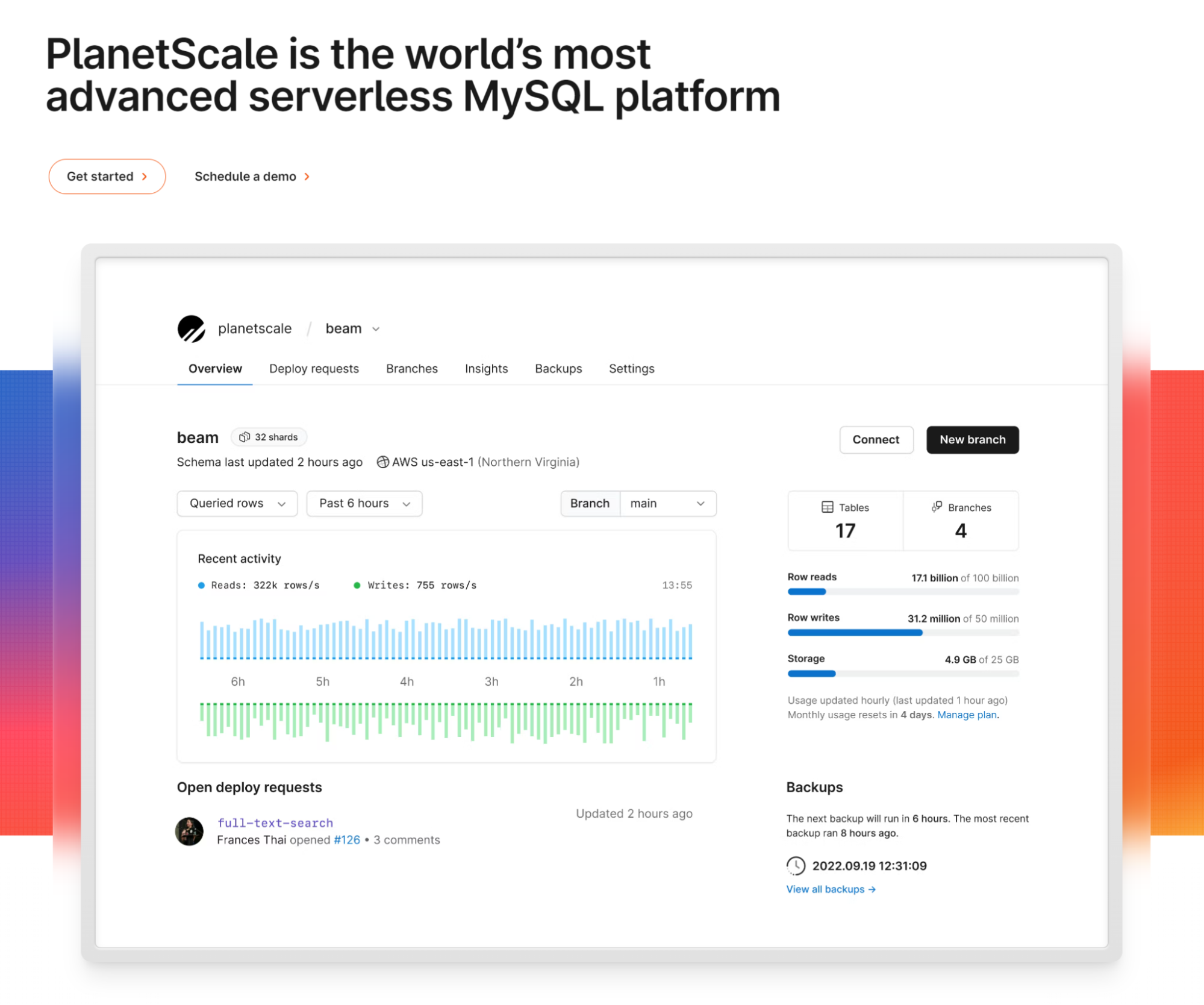
Task: Click the globe icon beside AWS us-east-1
Action: (x=382, y=462)
